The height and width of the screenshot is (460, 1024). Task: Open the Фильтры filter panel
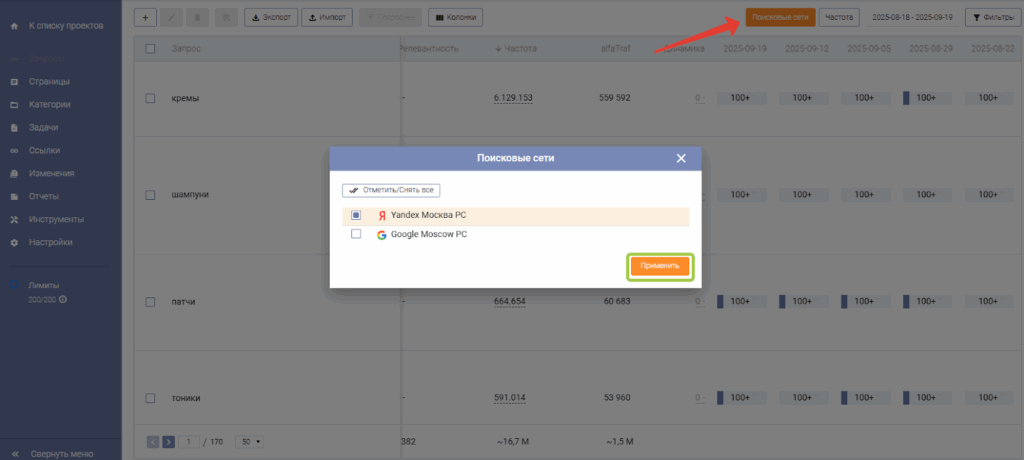point(990,17)
